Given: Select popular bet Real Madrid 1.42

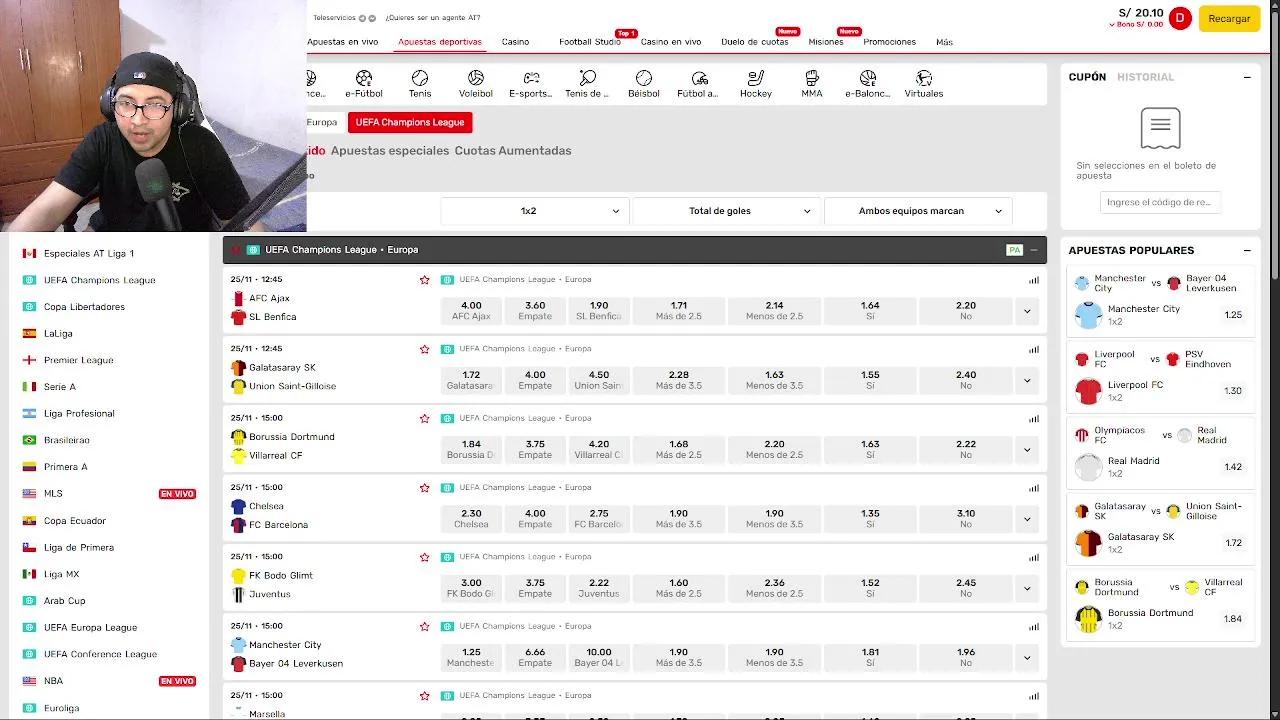Looking at the screenshot, I should (1161, 467).
